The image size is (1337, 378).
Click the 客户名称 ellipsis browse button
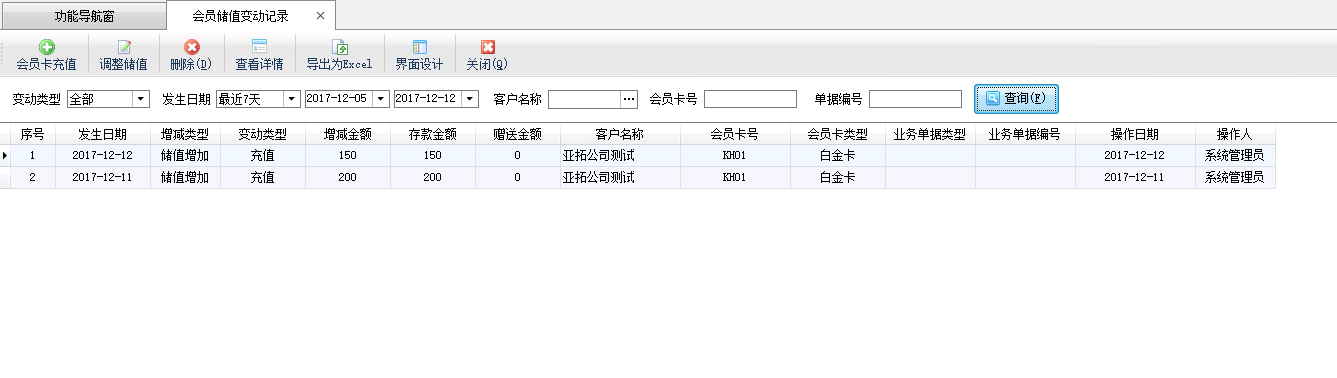click(629, 99)
